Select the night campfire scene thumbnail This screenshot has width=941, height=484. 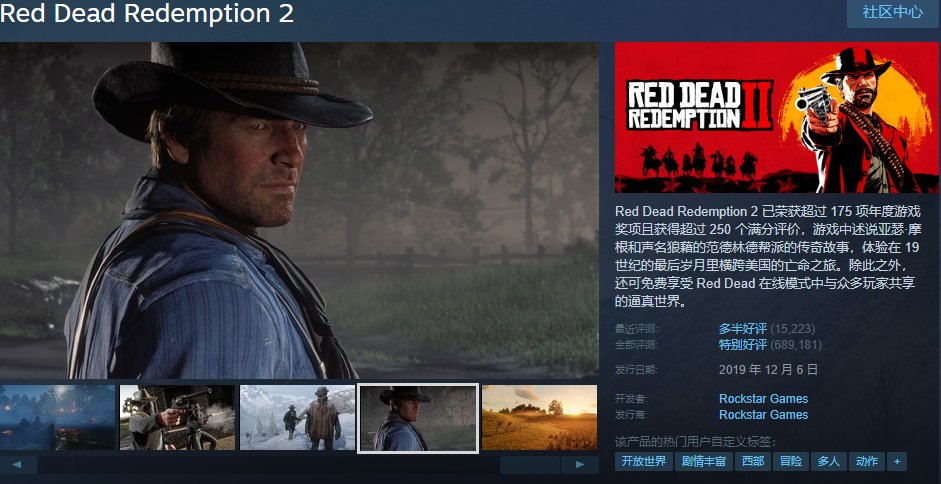(58, 417)
